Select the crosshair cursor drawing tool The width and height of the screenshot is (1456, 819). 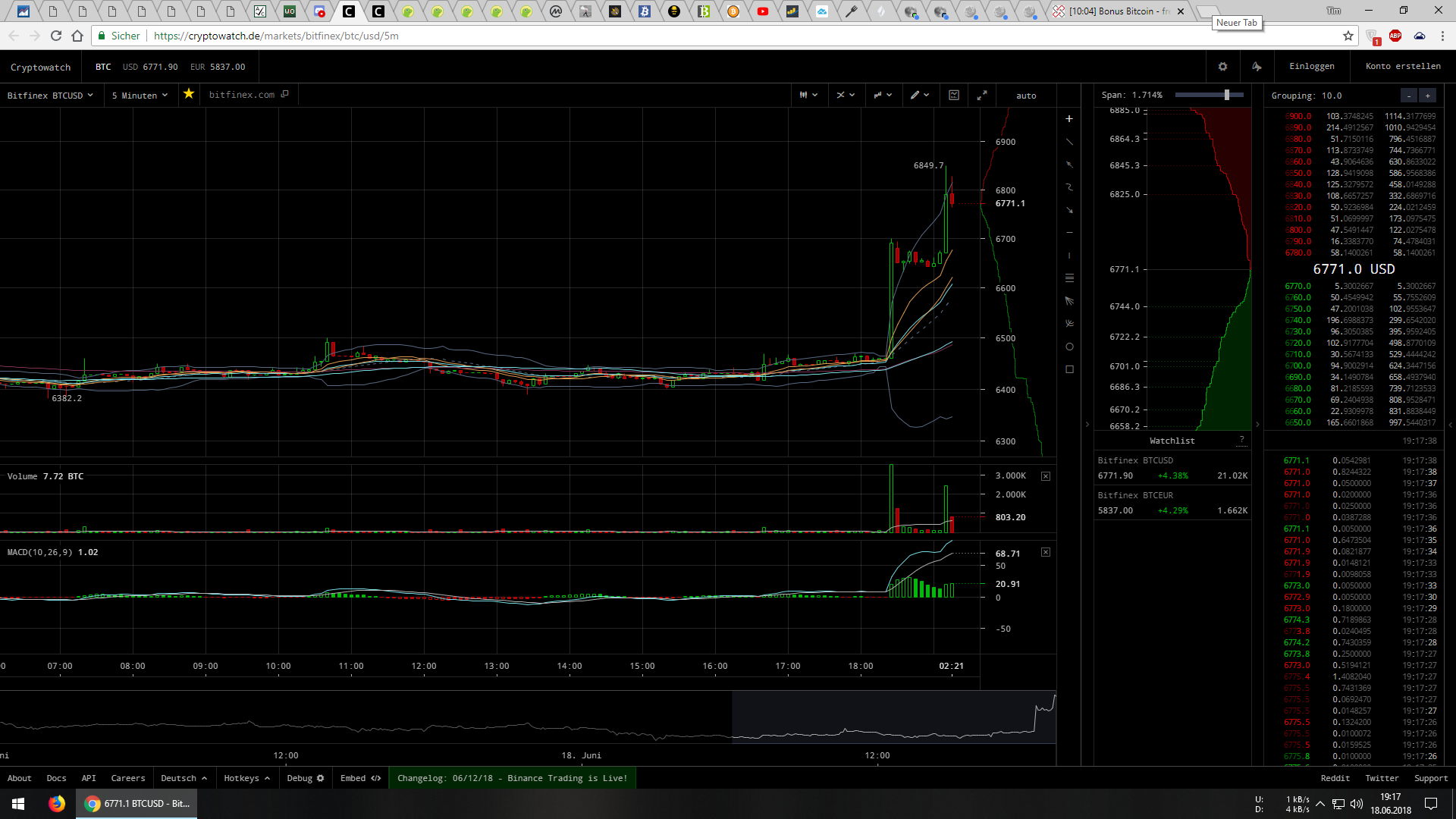tap(1069, 119)
